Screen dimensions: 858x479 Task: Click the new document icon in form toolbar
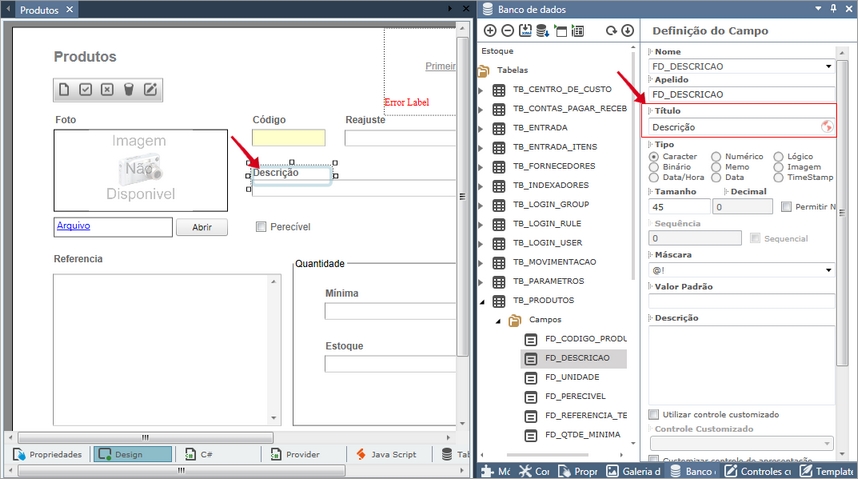coord(64,90)
